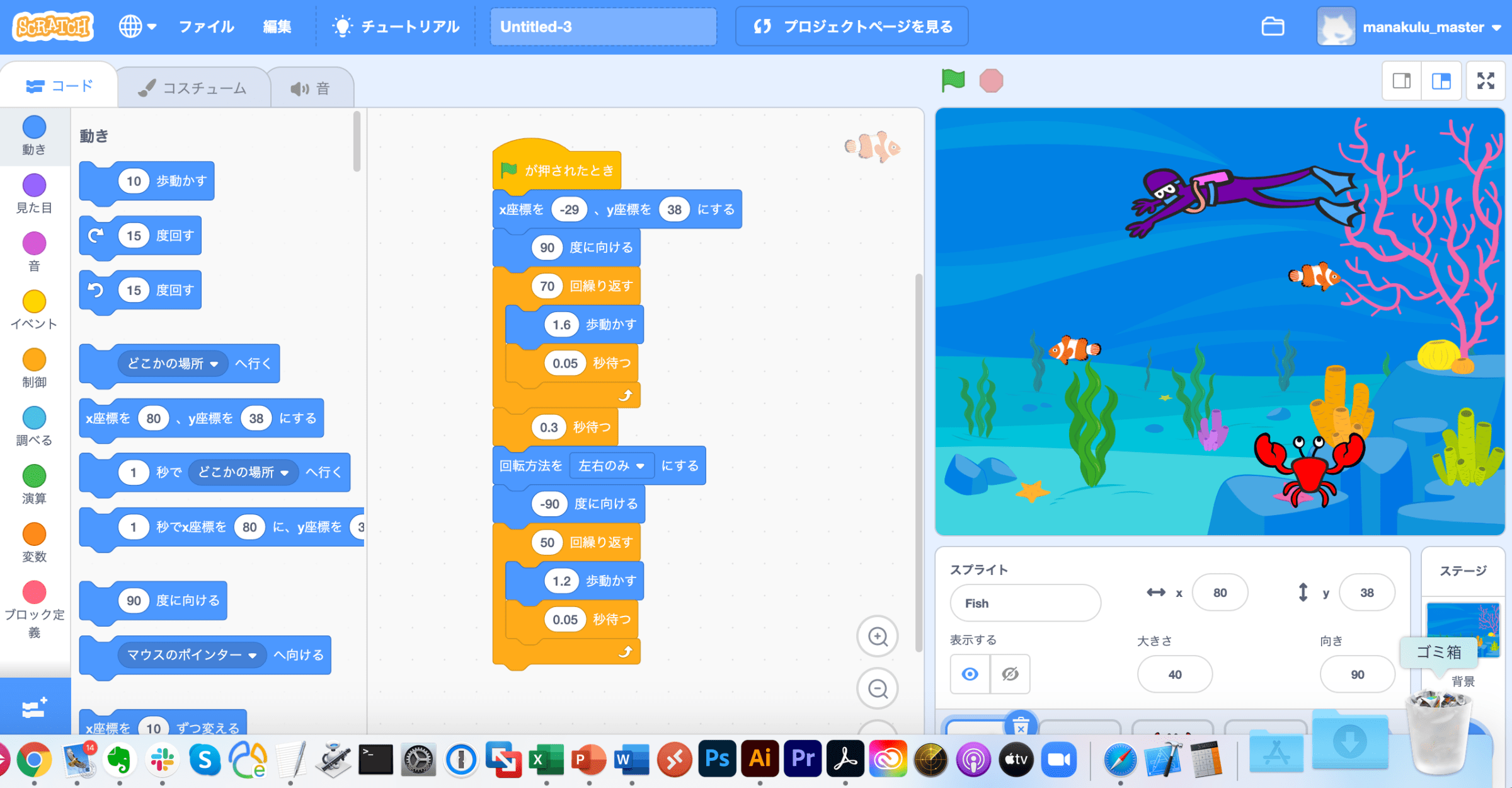Open the My Stuff folder icon
Viewport: 1512px width, 788px height.
[x=1273, y=26]
